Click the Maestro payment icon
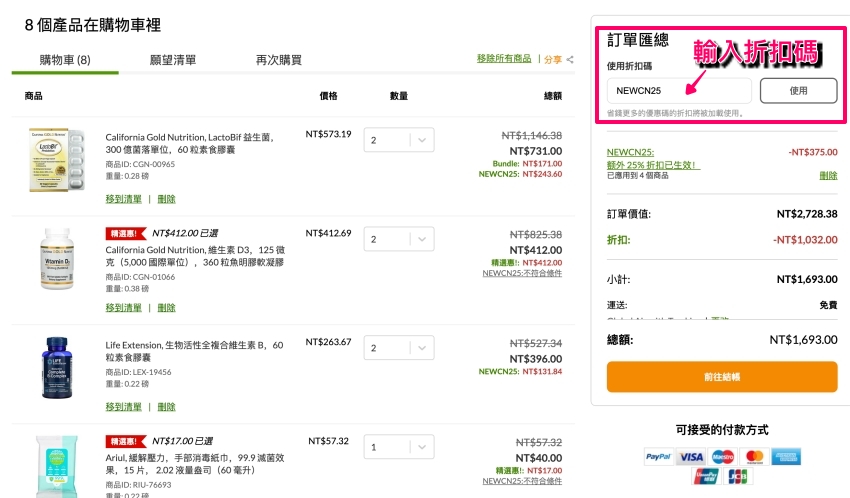 coord(722,457)
